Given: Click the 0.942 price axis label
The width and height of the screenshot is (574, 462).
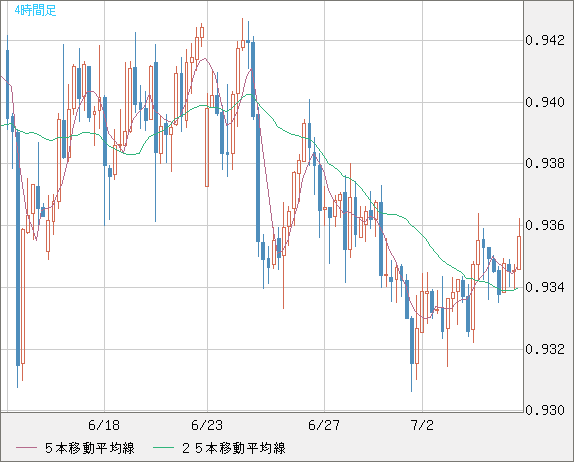Looking at the screenshot, I should click(x=545, y=40).
